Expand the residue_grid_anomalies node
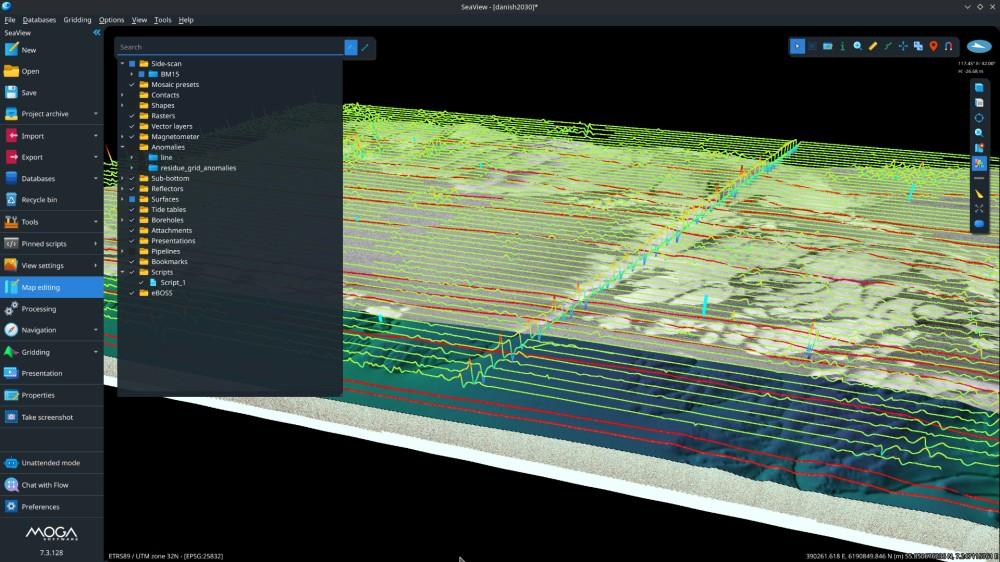 pyautogui.click(x=132, y=168)
